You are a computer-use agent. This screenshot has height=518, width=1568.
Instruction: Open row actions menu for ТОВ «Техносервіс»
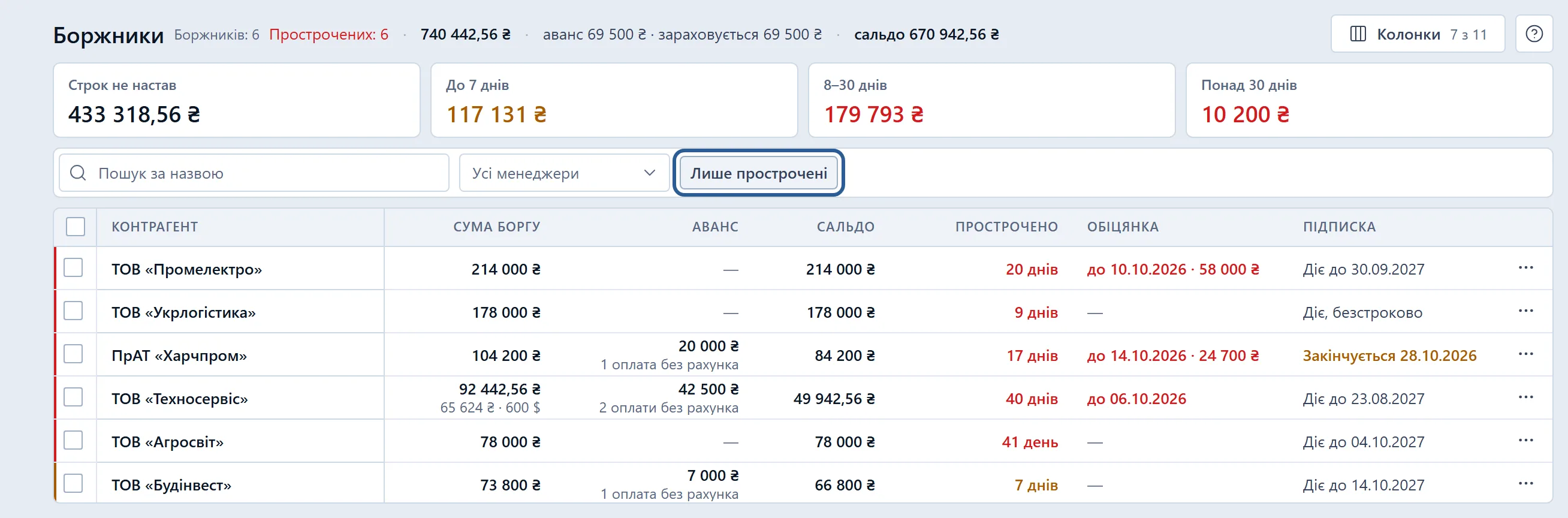point(1525,397)
